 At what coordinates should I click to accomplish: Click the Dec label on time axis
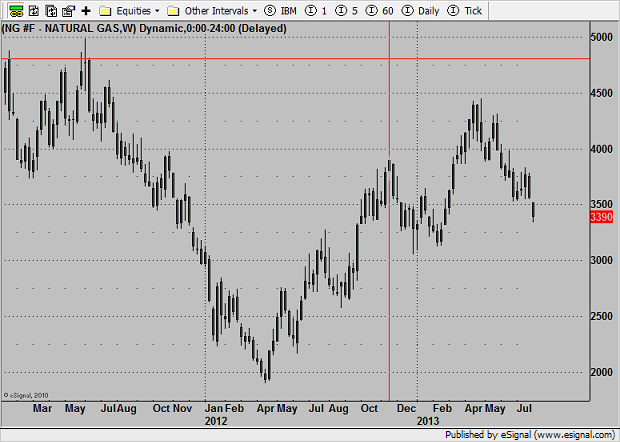[x=406, y=408]
